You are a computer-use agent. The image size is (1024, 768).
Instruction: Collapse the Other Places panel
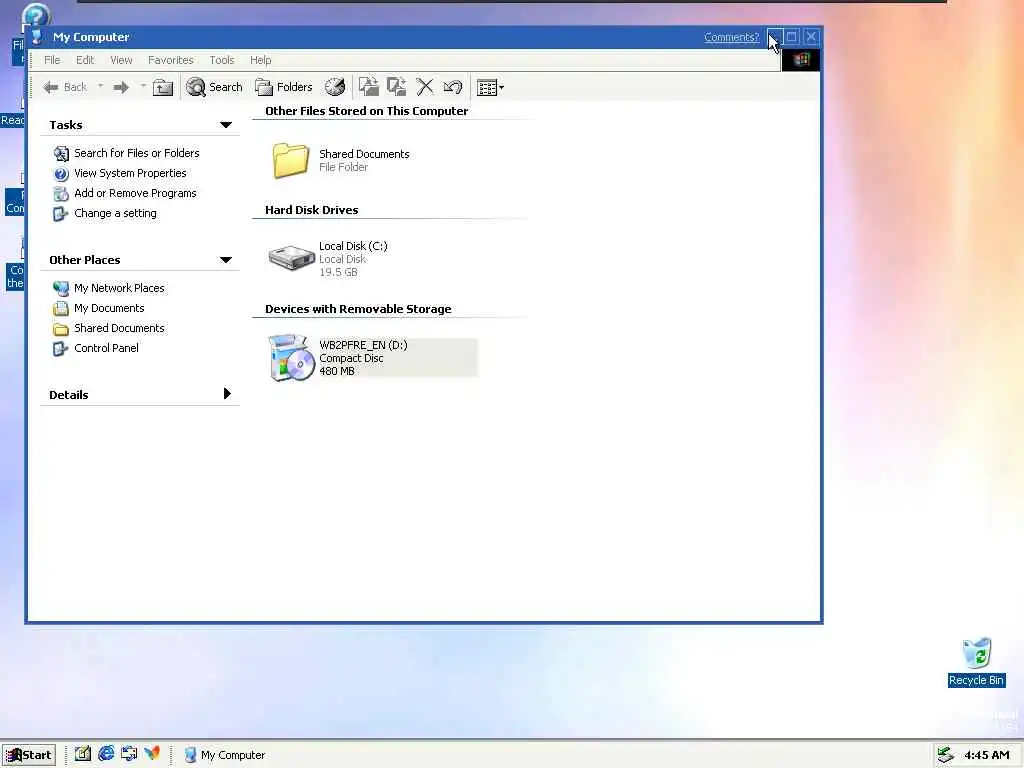tap(226, 260)
